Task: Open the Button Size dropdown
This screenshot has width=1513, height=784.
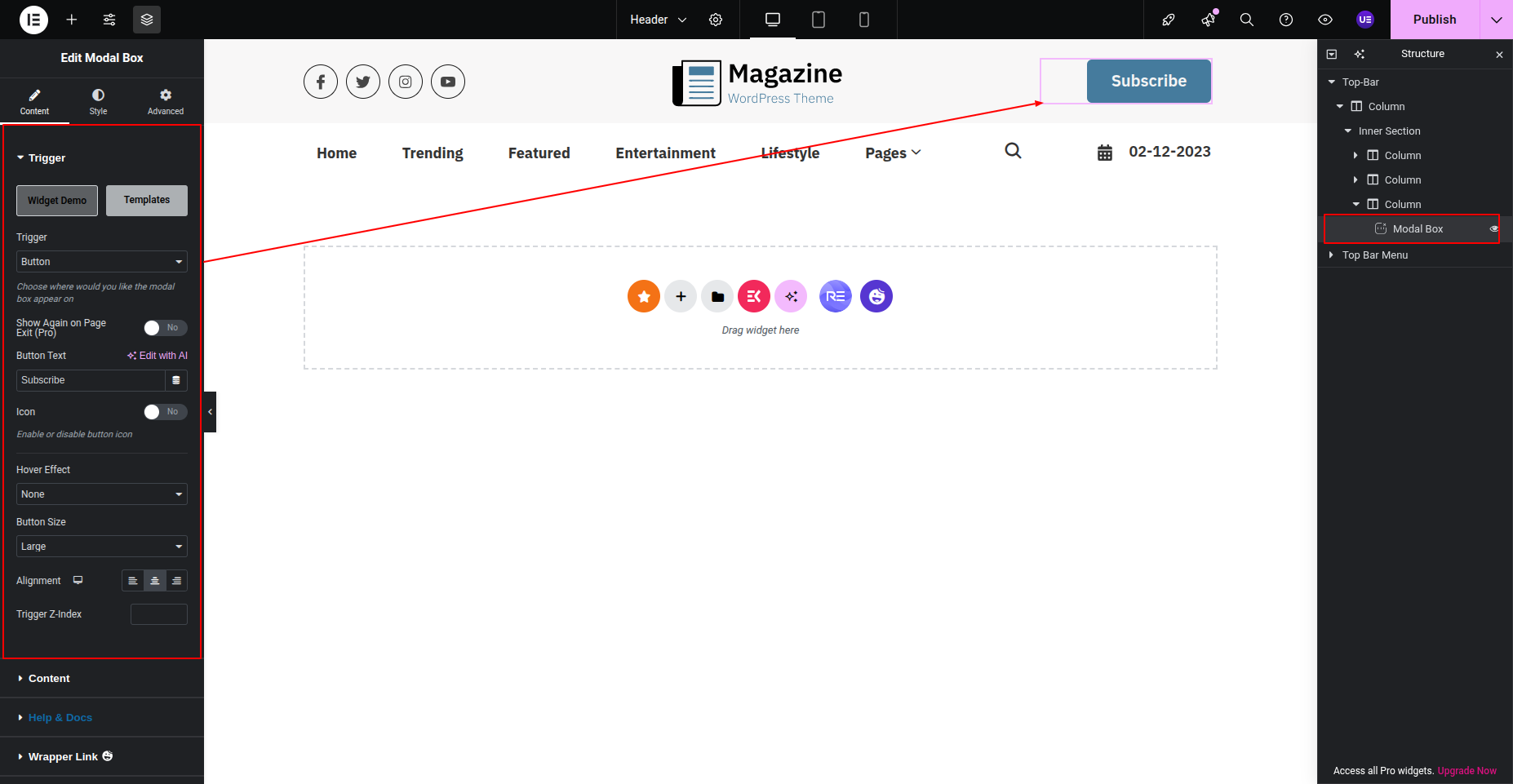Action: coord(102,547)
